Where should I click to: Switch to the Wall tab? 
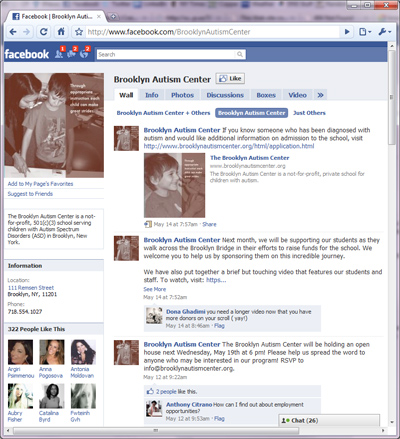(126, 95)
